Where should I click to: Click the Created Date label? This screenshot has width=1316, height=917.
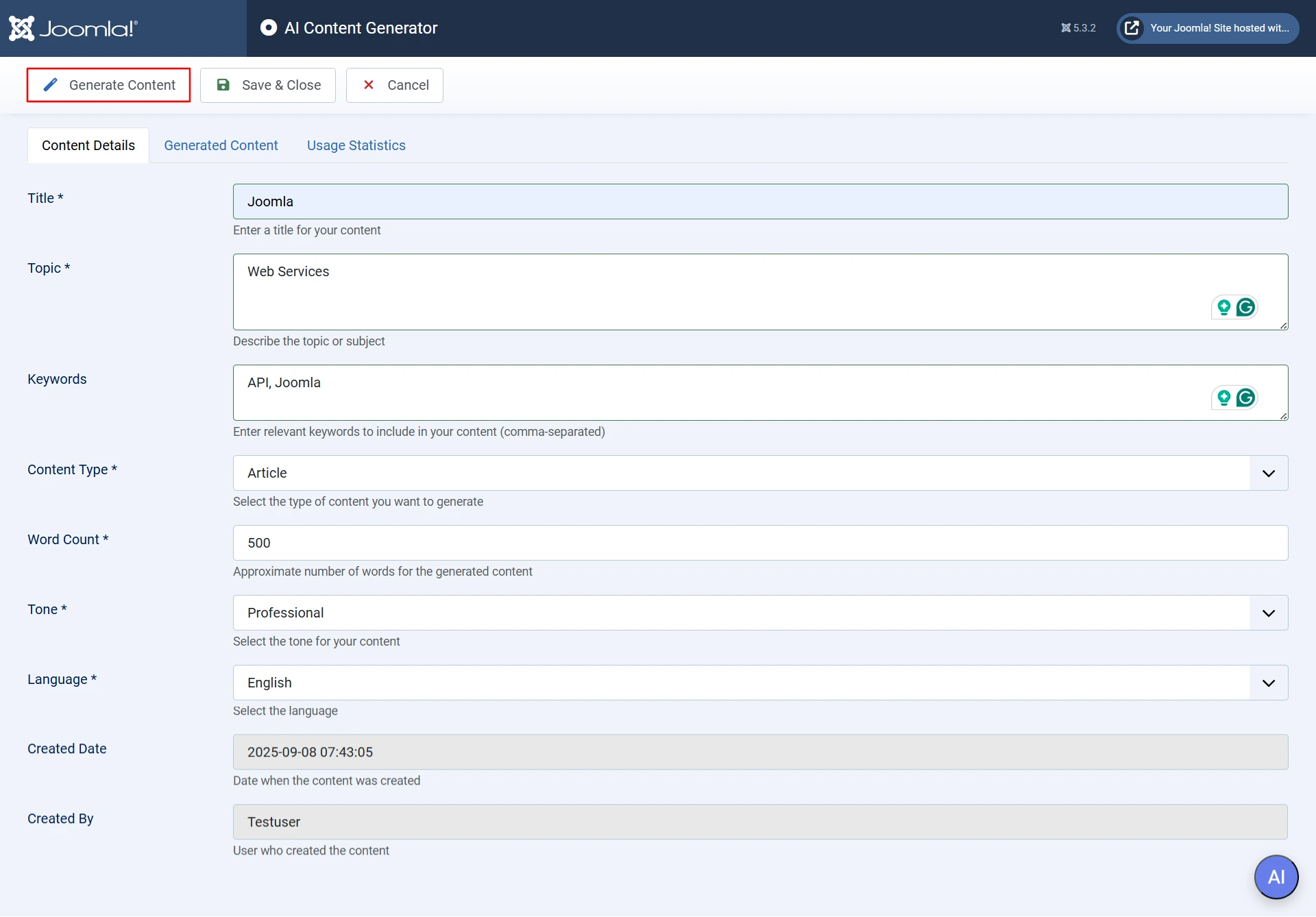click(67, 748)
